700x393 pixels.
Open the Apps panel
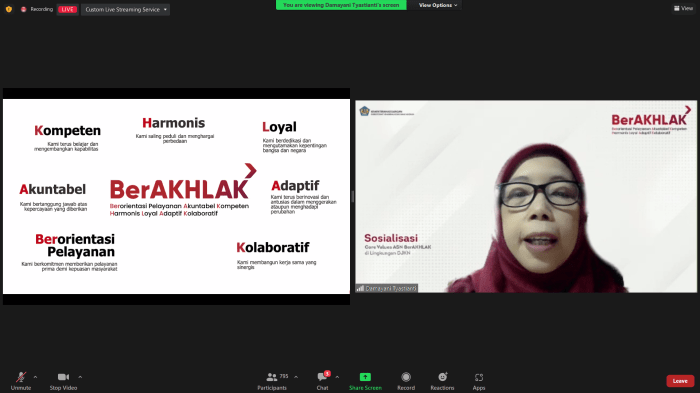(479, 381)
